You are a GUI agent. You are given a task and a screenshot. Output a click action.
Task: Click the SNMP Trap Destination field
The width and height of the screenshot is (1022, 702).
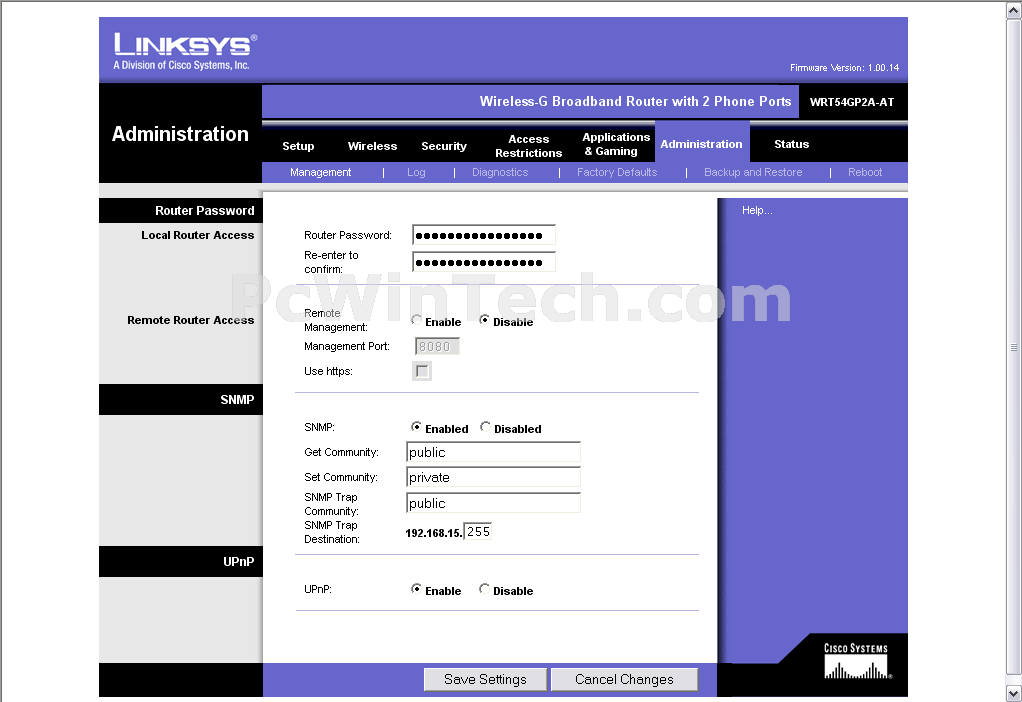click(x=478, y=532)
